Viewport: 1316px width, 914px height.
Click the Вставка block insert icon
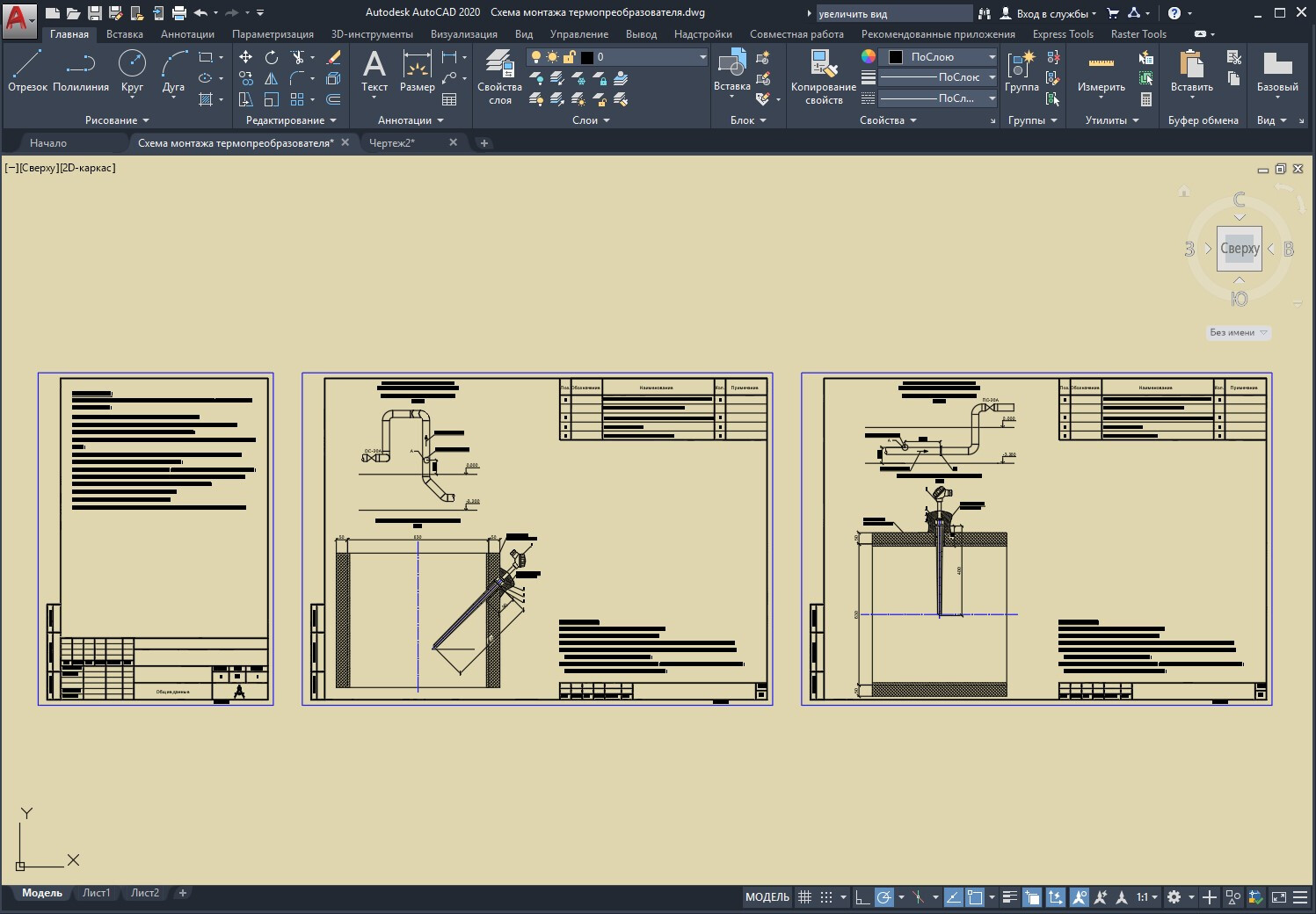pos(731,70)
